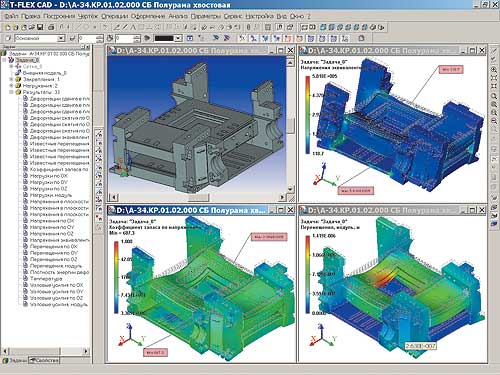Open the Настройка menu
Image resolution: width=500 pixels, height=375 pixels.
pyautogui.click(x=259, y=16)
